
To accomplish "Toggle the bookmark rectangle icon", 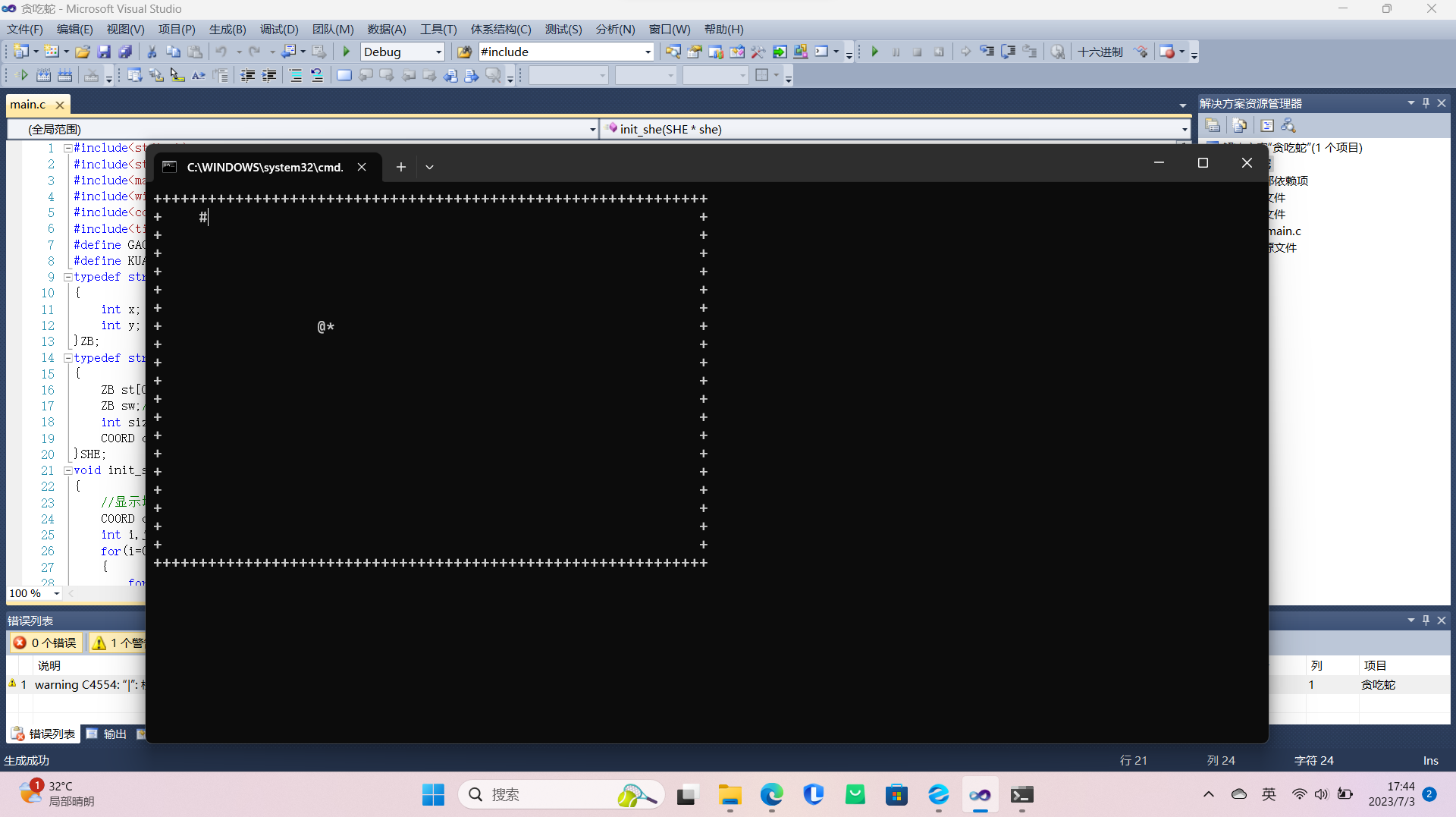I will 344,75.
